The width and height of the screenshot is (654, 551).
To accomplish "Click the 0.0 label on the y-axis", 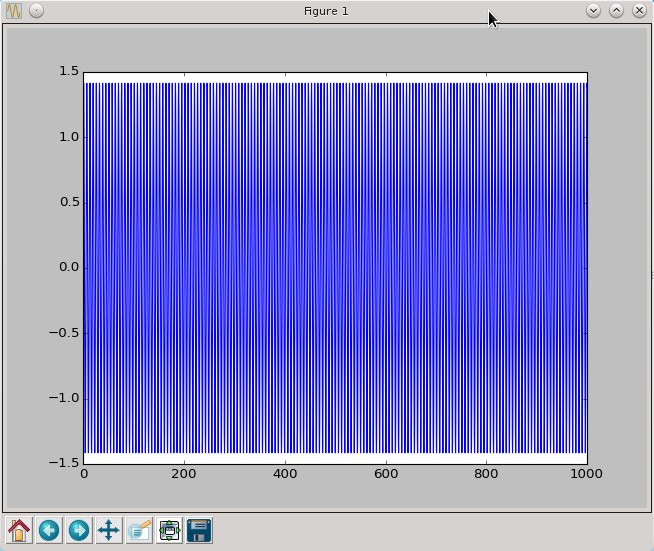I will (x=68, y=267).
